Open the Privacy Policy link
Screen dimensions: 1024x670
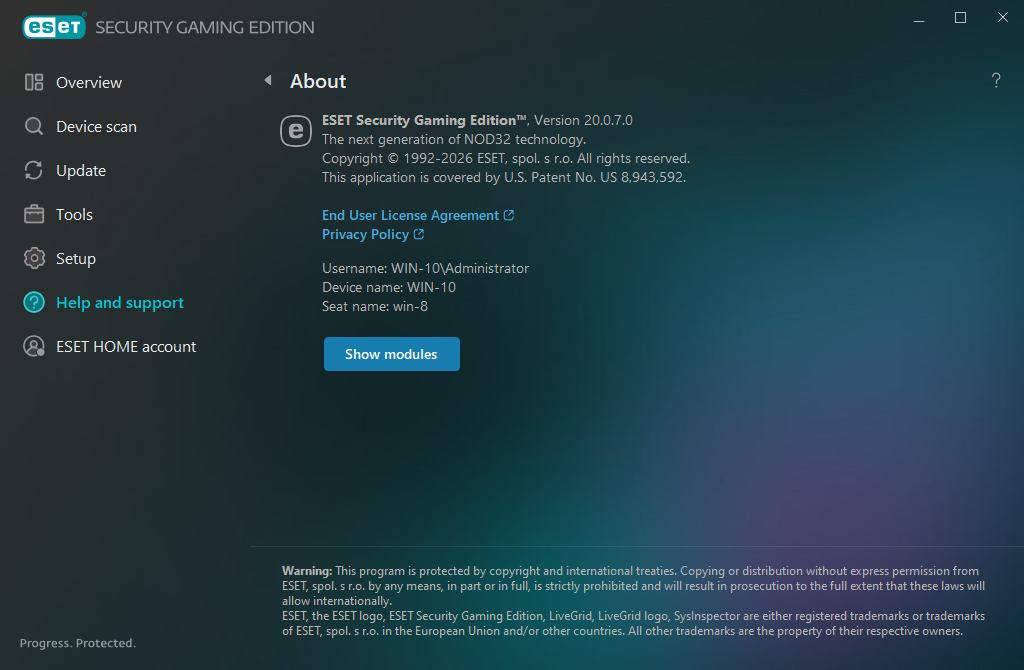(x=365, y=234)
